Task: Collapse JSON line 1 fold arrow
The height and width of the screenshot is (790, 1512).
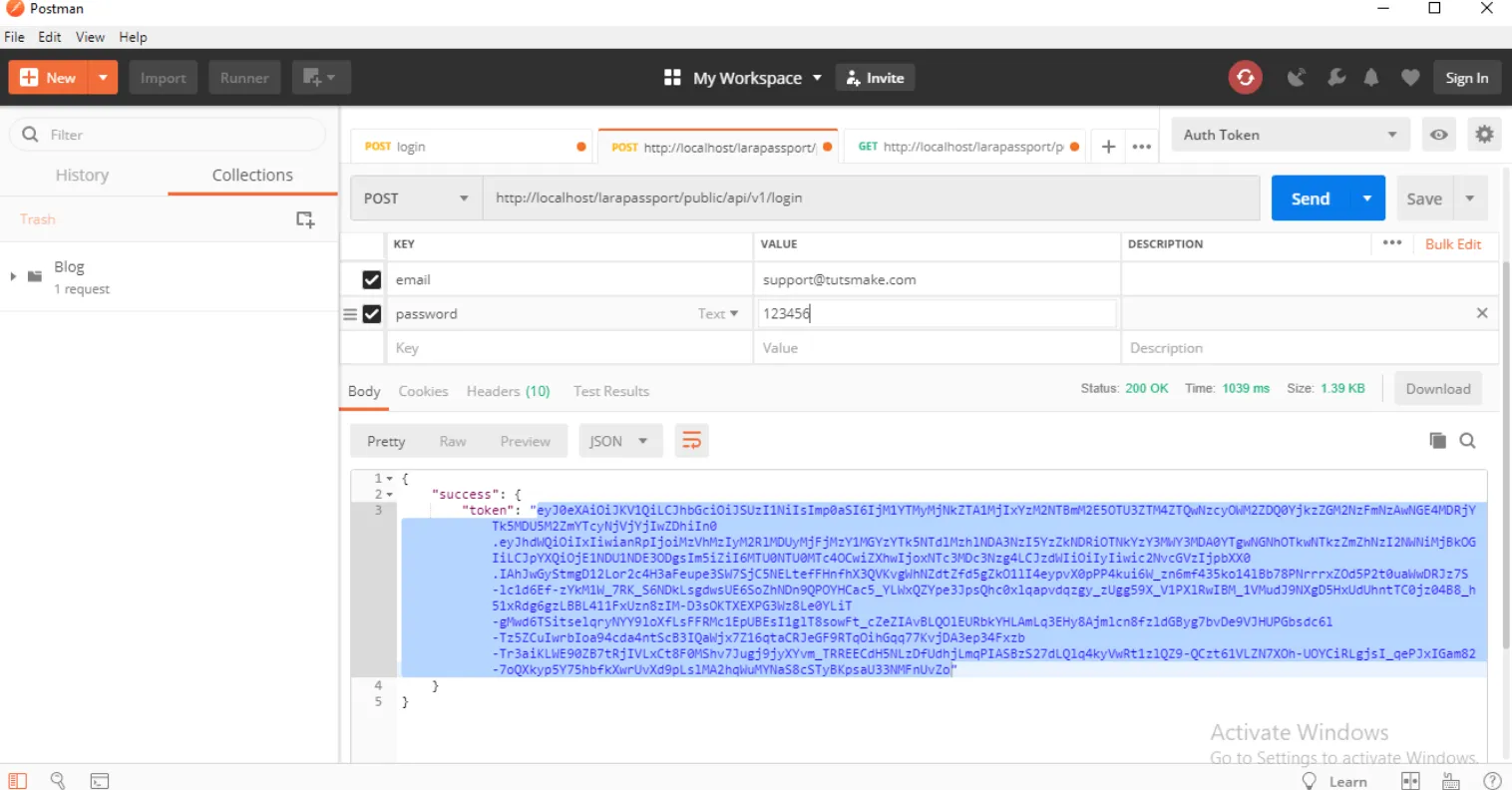Action: (x=390, y=479)
